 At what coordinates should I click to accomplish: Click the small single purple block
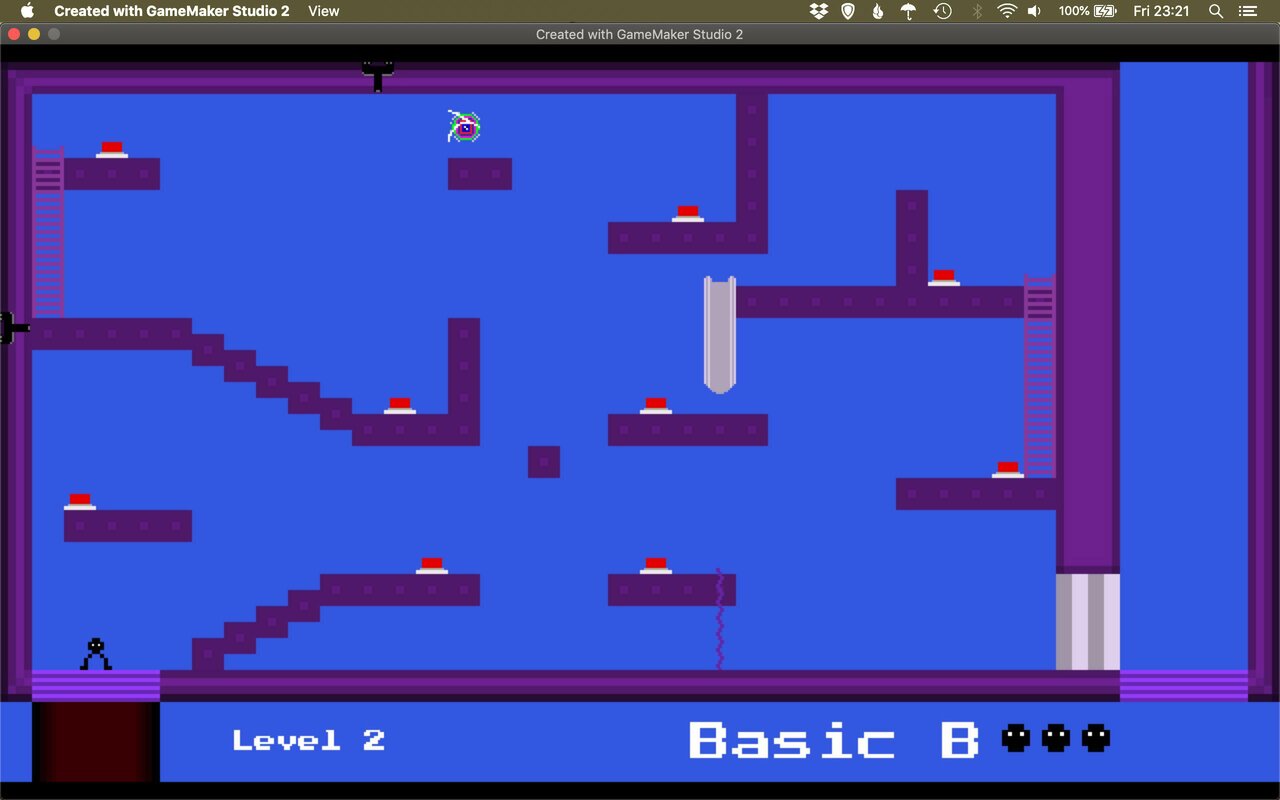click(x=544, y=462)
